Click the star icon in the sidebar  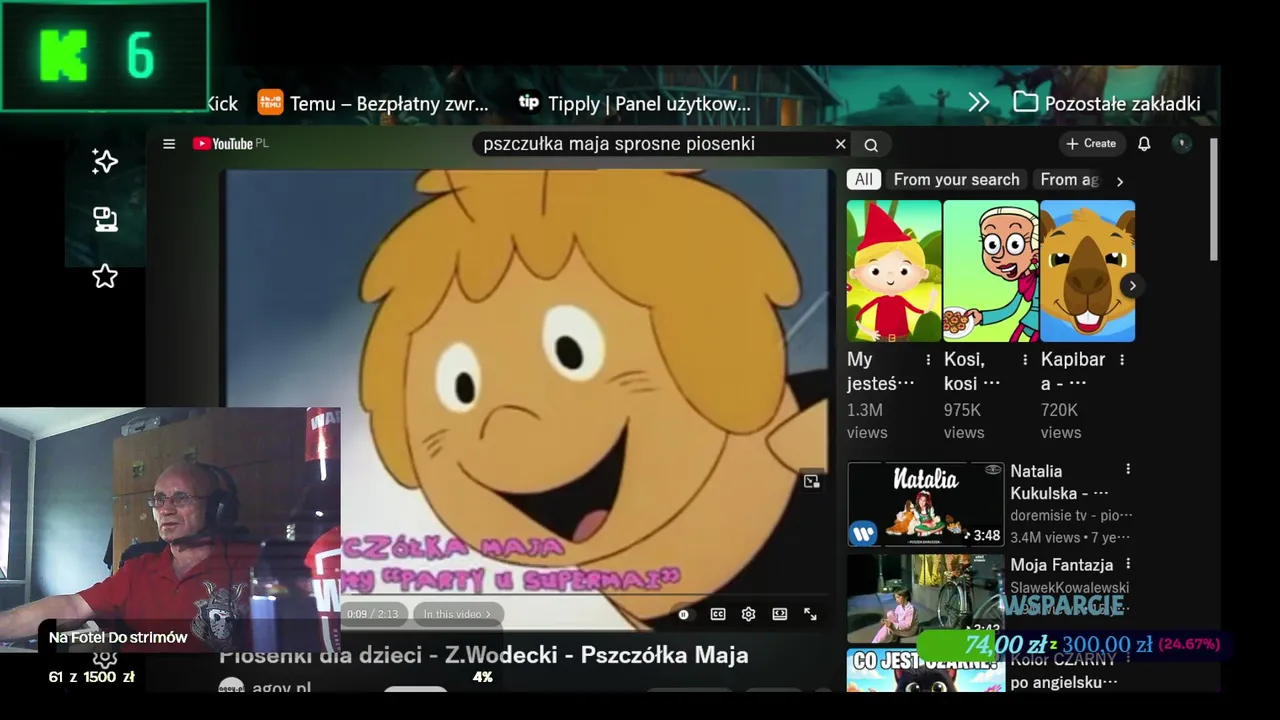click(x=105, y=277)
